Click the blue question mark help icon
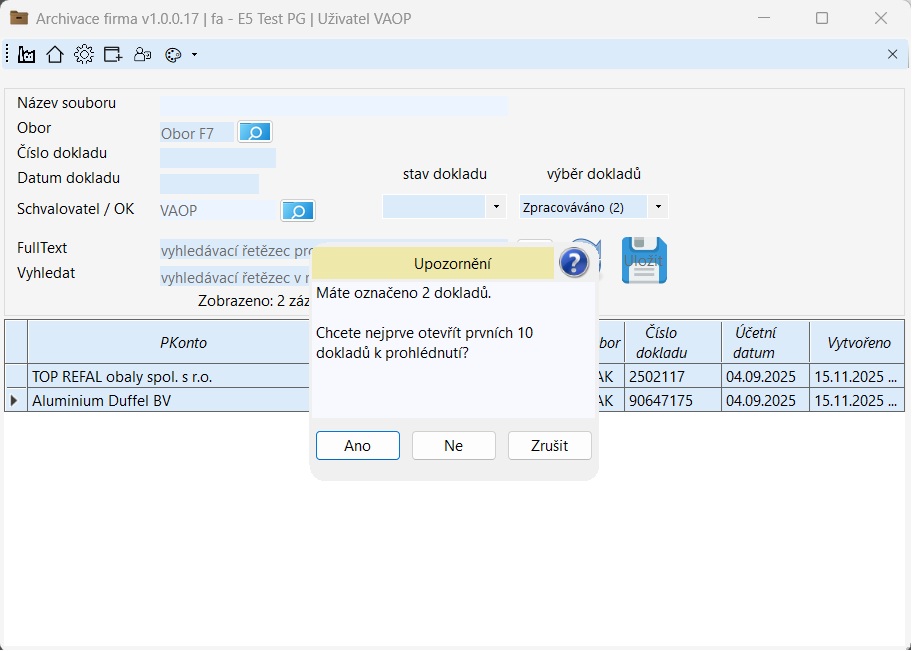The image size is (912, 651). 574,263
